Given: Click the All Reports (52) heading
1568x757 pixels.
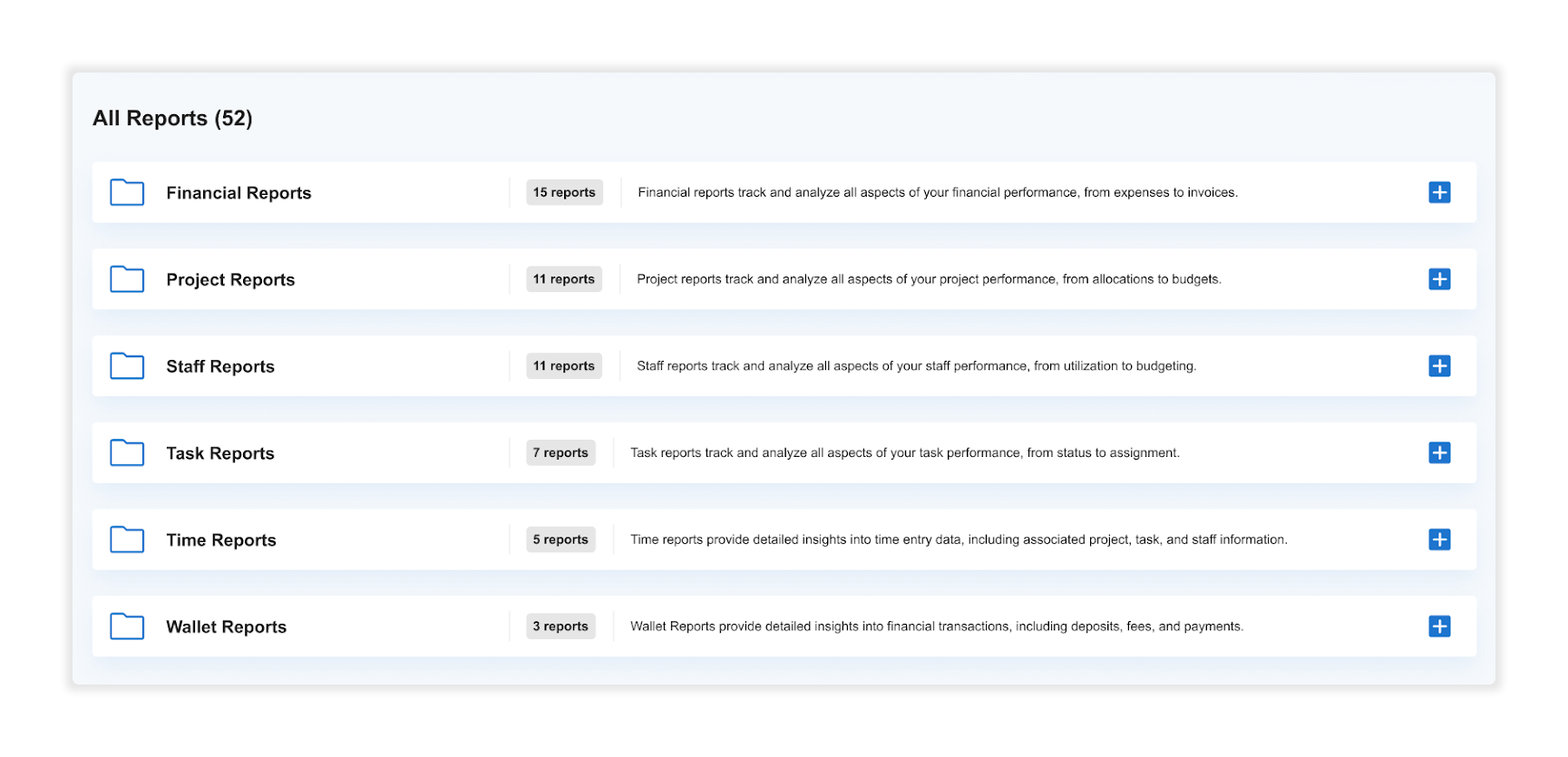Looking at the screenshot, I should [172, 119].
